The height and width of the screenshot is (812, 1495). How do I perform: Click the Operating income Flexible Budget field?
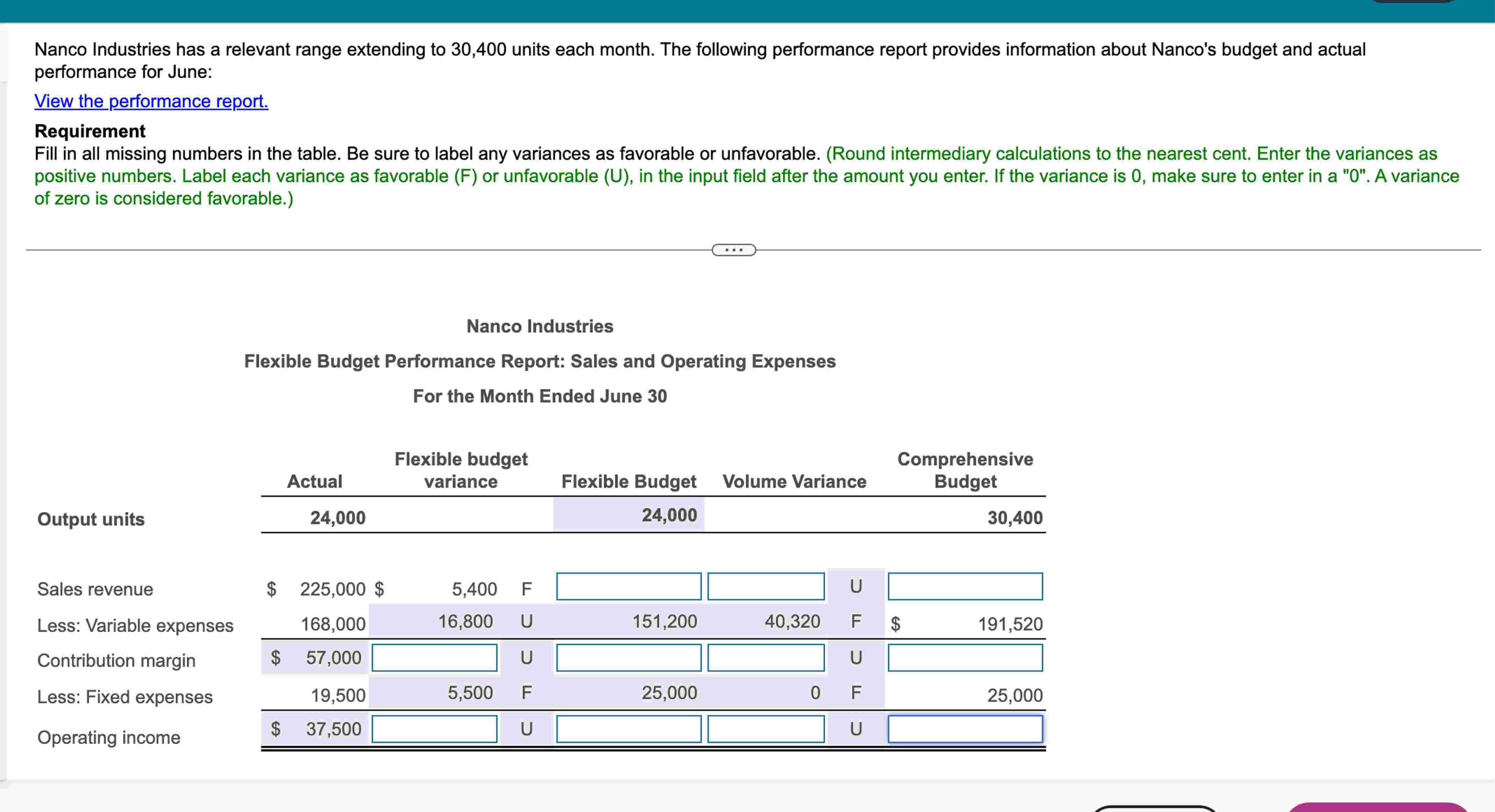click(629, 728)
